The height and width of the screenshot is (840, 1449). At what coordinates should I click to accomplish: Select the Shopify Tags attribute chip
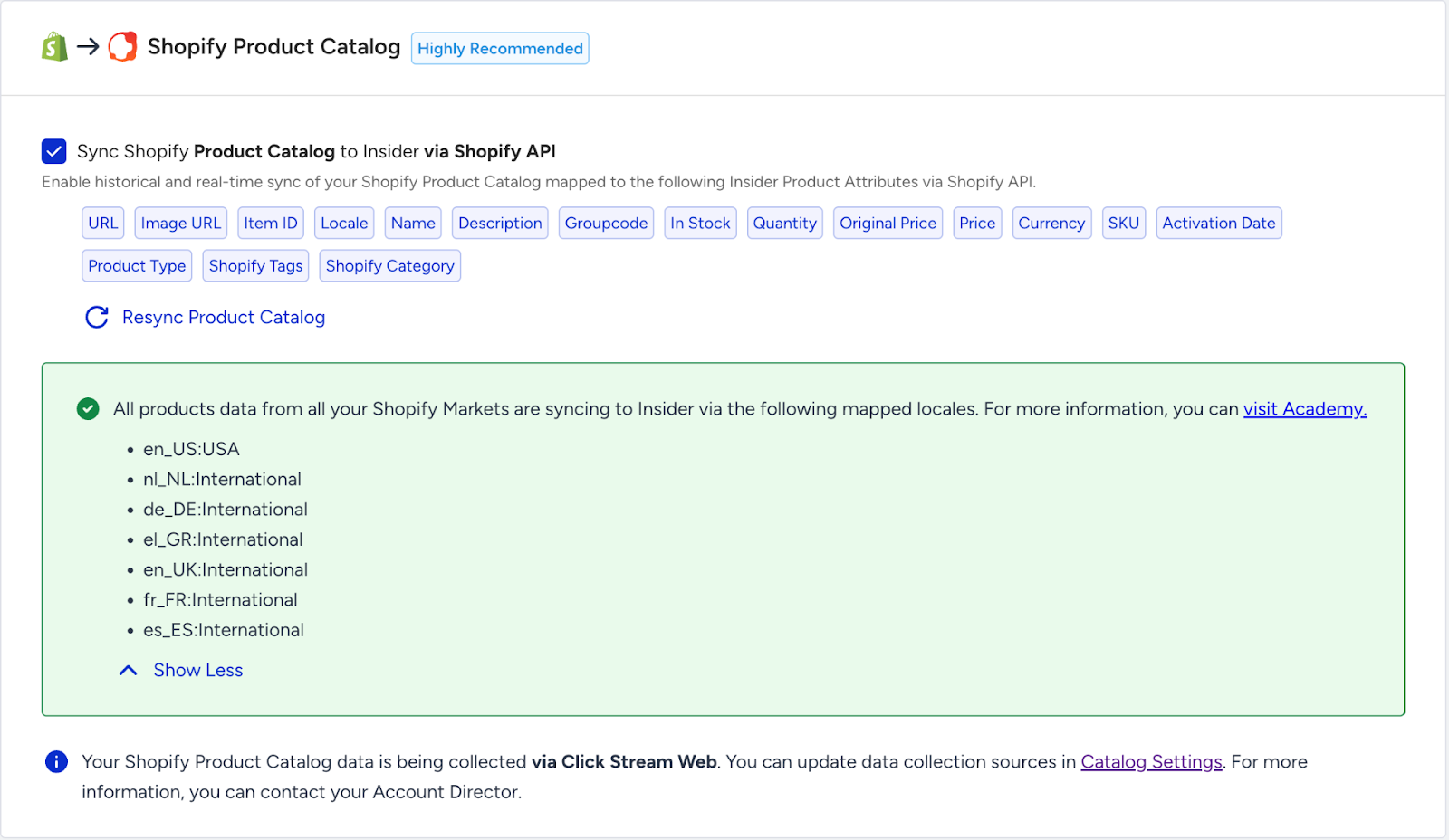click(255, 266)
